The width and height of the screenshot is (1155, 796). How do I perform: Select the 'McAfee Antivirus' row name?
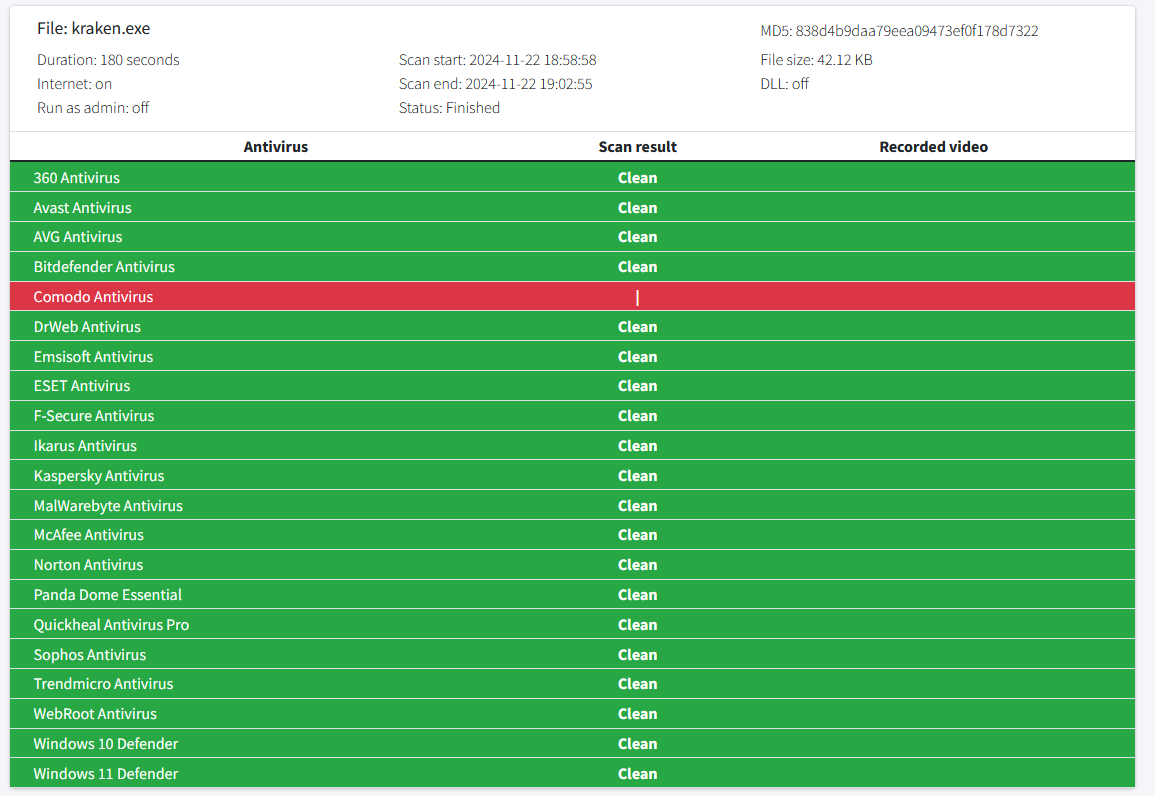tap(88, 535)
